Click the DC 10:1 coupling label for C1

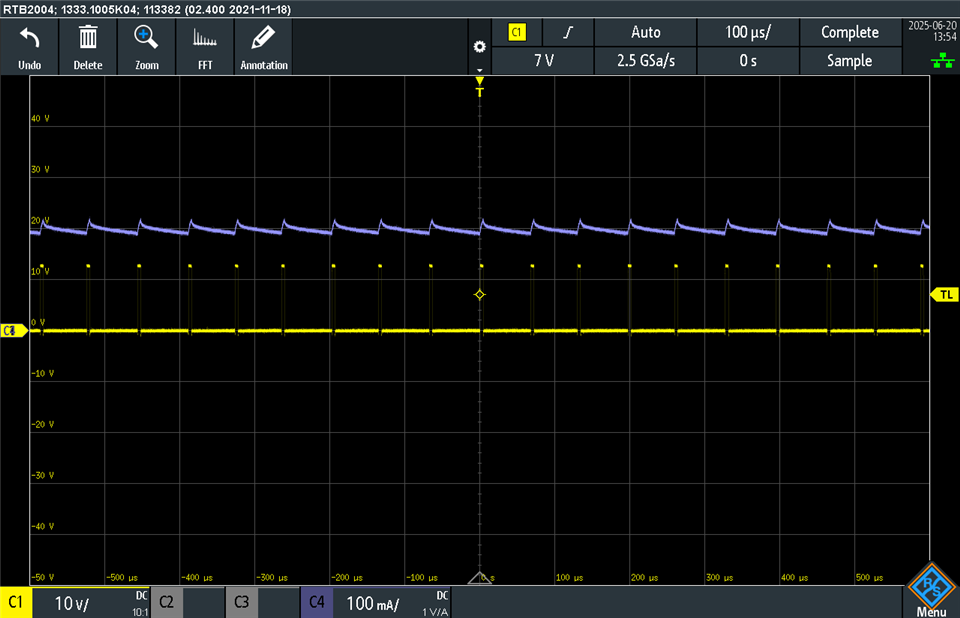(x=141, y=603)
